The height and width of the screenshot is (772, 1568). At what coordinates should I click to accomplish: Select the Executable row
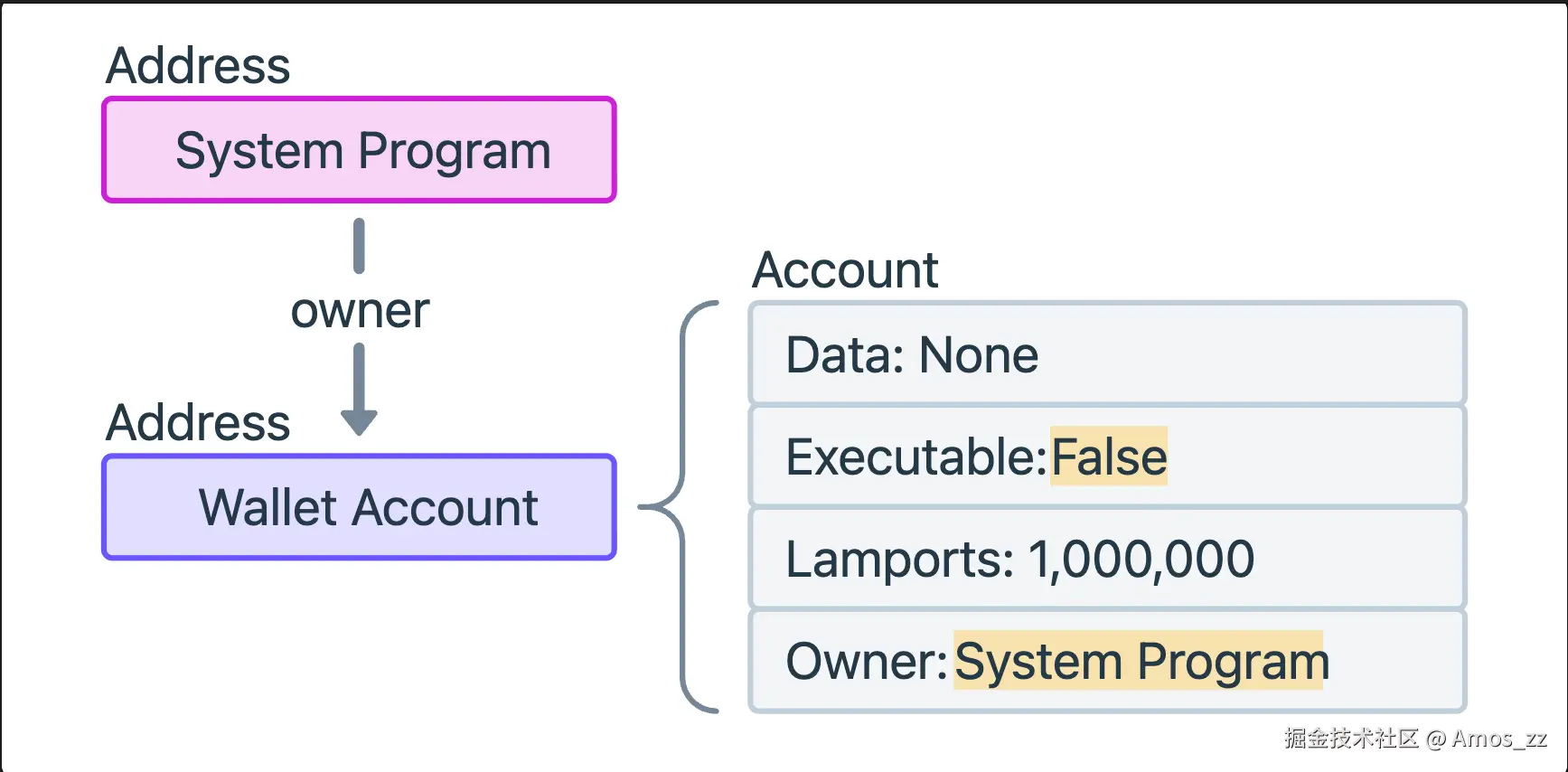tap(1107, 456)
